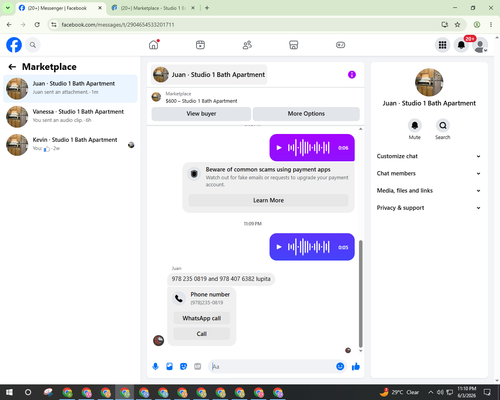Screen dimensions: 500x400
Task: Go to the Home feed icon
Action: (x=154, y=45)
